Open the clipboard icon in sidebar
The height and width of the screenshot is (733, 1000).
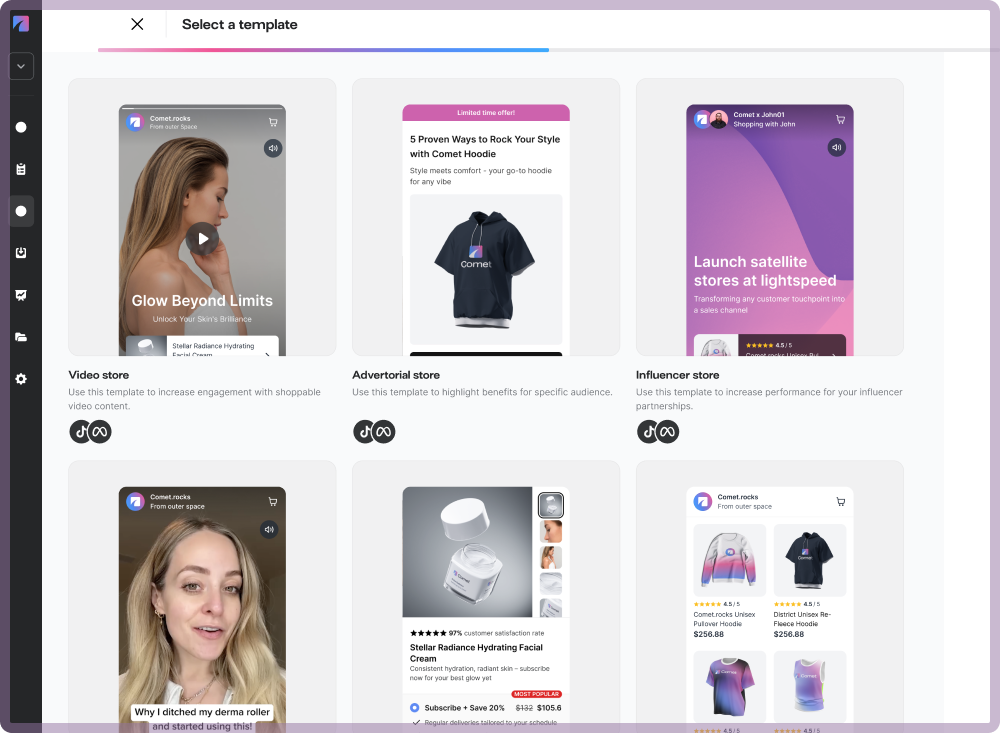pyautogui.click(x=21, y=169)
